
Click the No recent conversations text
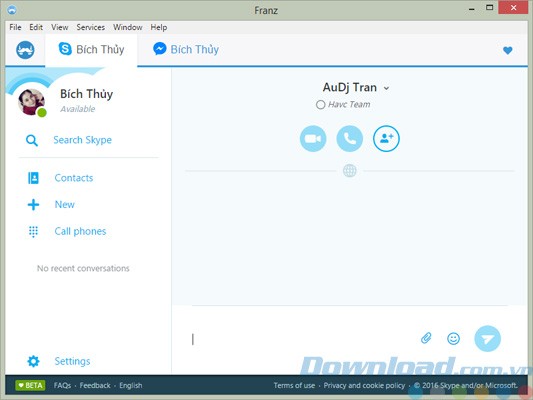[x=83, y=268]
